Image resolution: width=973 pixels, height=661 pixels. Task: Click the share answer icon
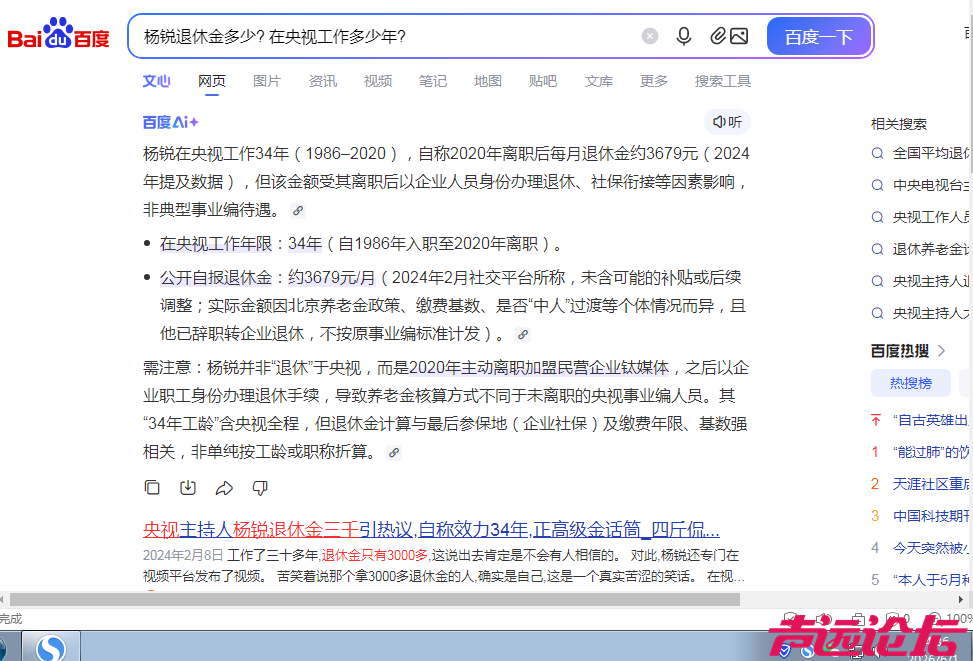pyautogui.click(x=224, y=488)
